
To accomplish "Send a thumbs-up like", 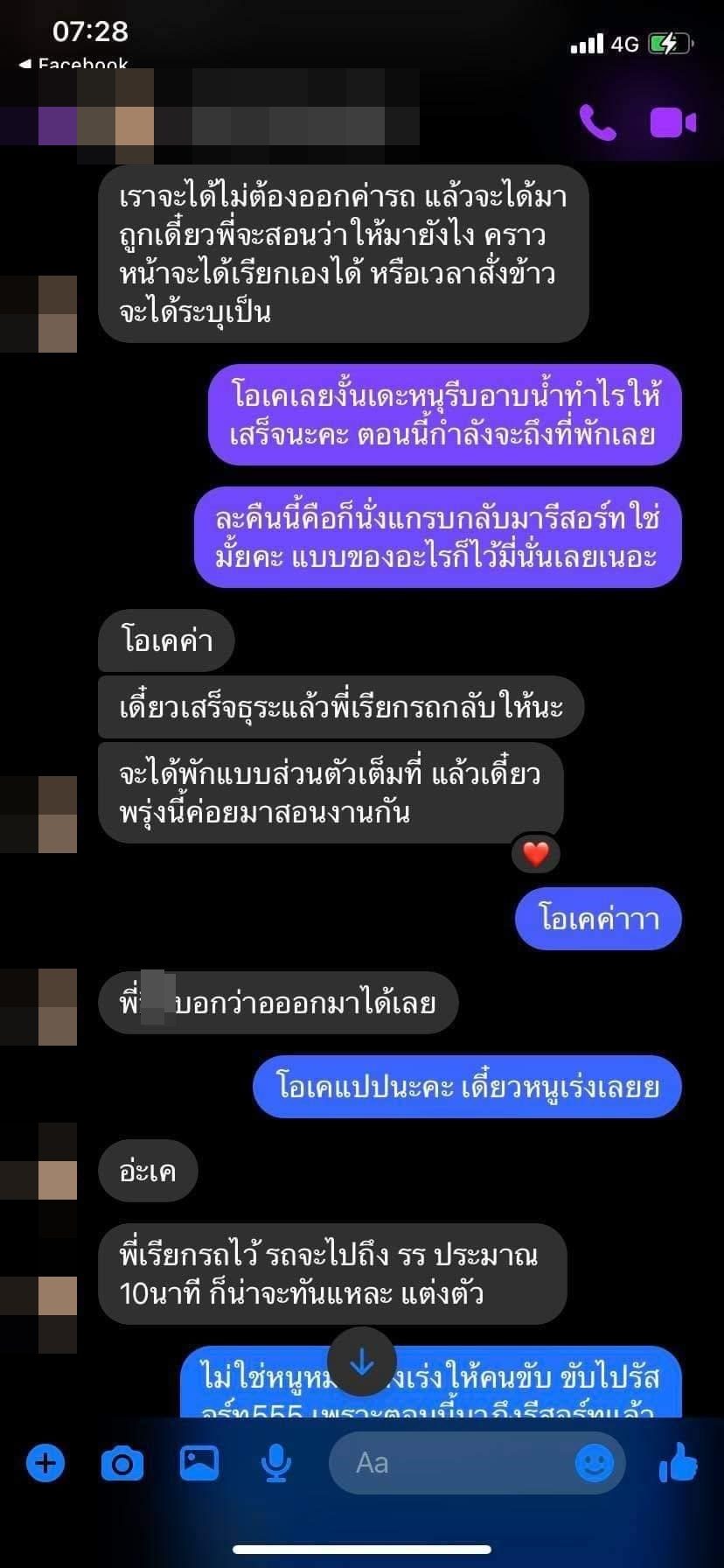I will 679,1461.
